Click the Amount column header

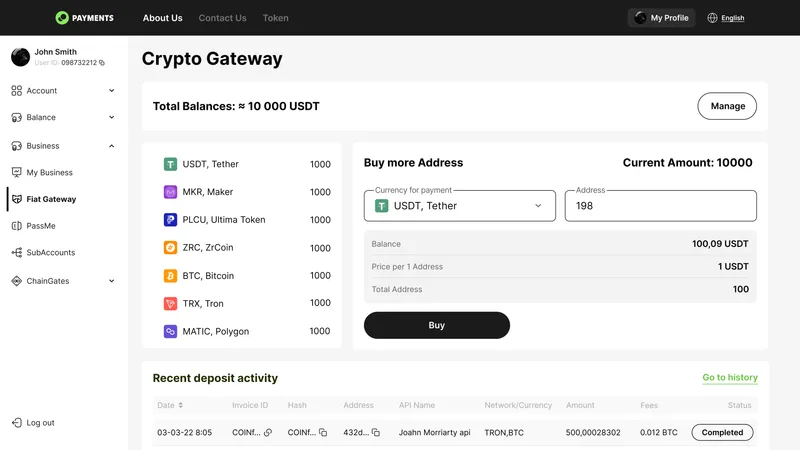(x=580, y=405)
